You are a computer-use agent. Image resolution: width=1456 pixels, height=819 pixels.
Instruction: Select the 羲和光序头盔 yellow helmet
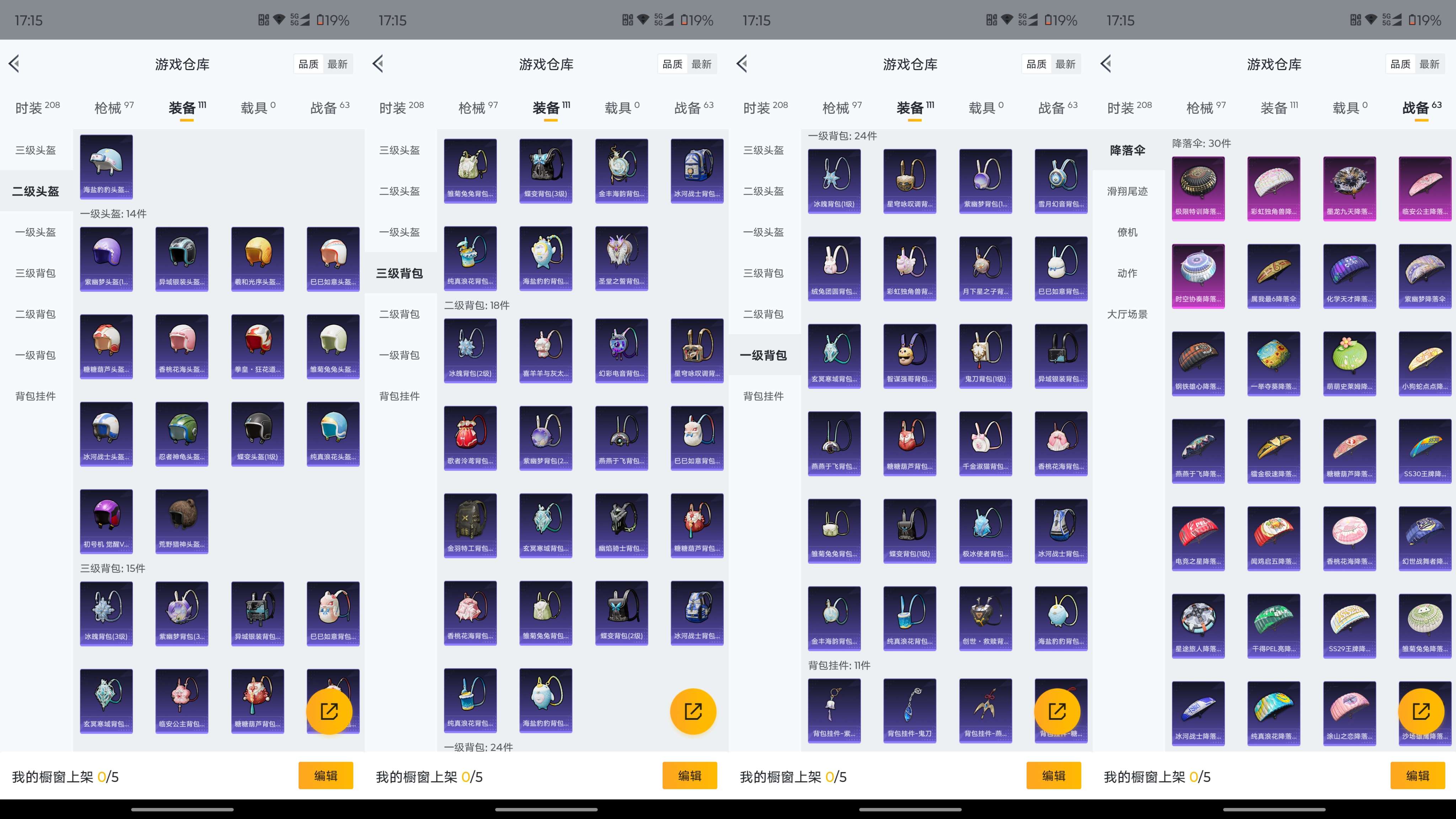click(x=258, y=259)
